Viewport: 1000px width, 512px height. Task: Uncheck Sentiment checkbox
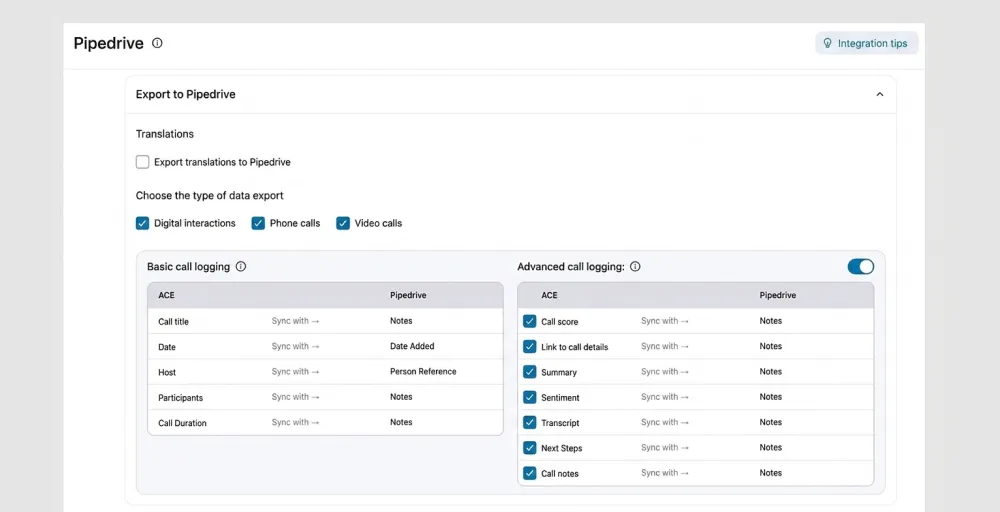[x=529, y=397]
